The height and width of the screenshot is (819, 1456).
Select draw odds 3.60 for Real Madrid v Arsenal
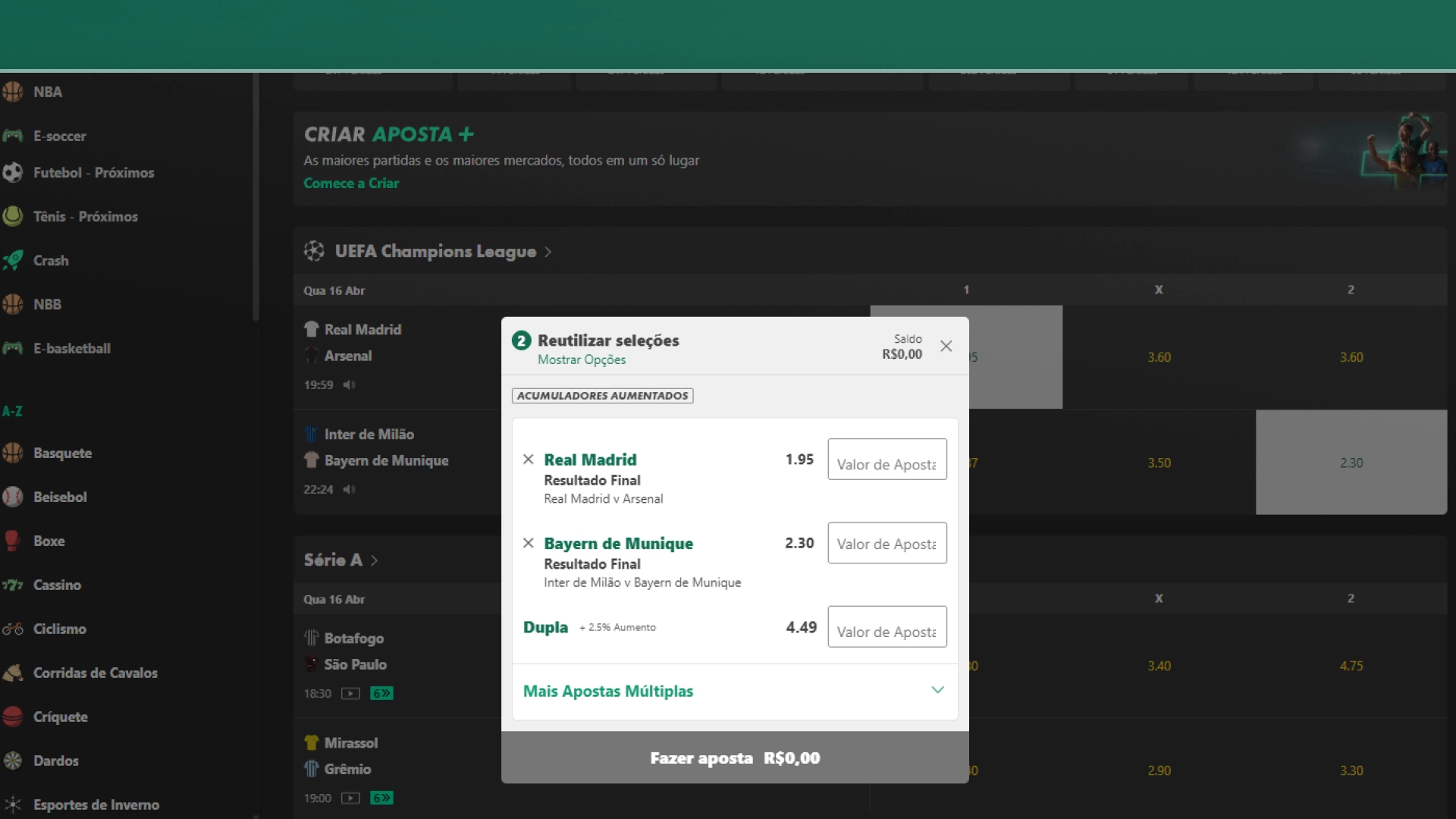tap(1159, 357)
